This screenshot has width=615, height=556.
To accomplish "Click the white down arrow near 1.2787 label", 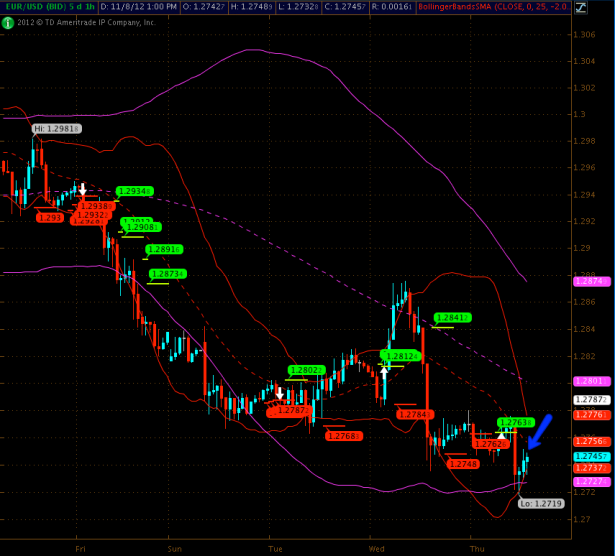I will tap(278, 395).
